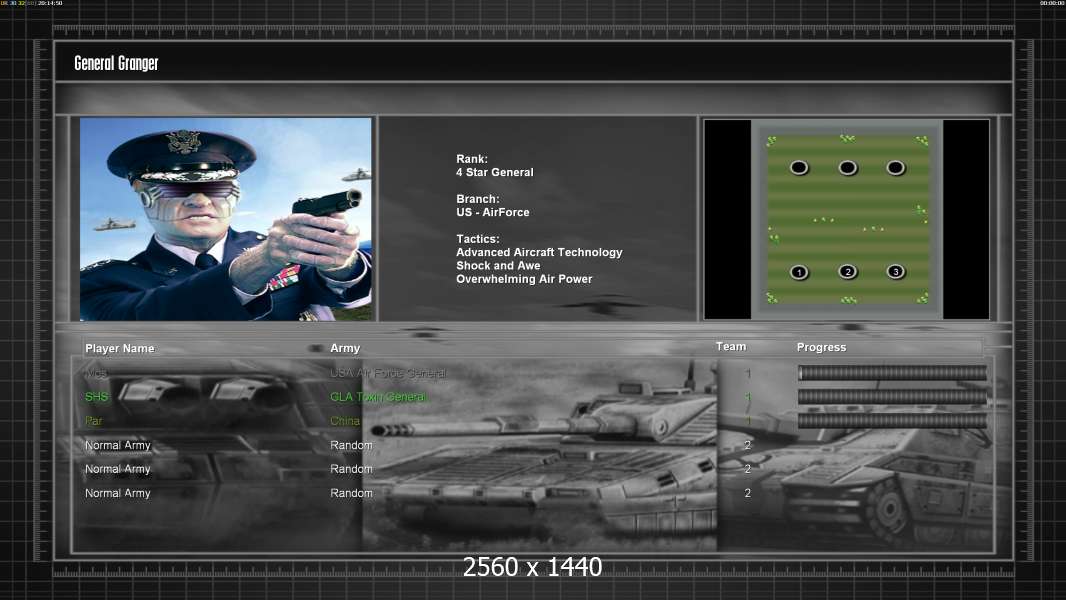Click the 'US - AirForce' branch value
This screenshot has width=1066, height=600.
[493, 212]
